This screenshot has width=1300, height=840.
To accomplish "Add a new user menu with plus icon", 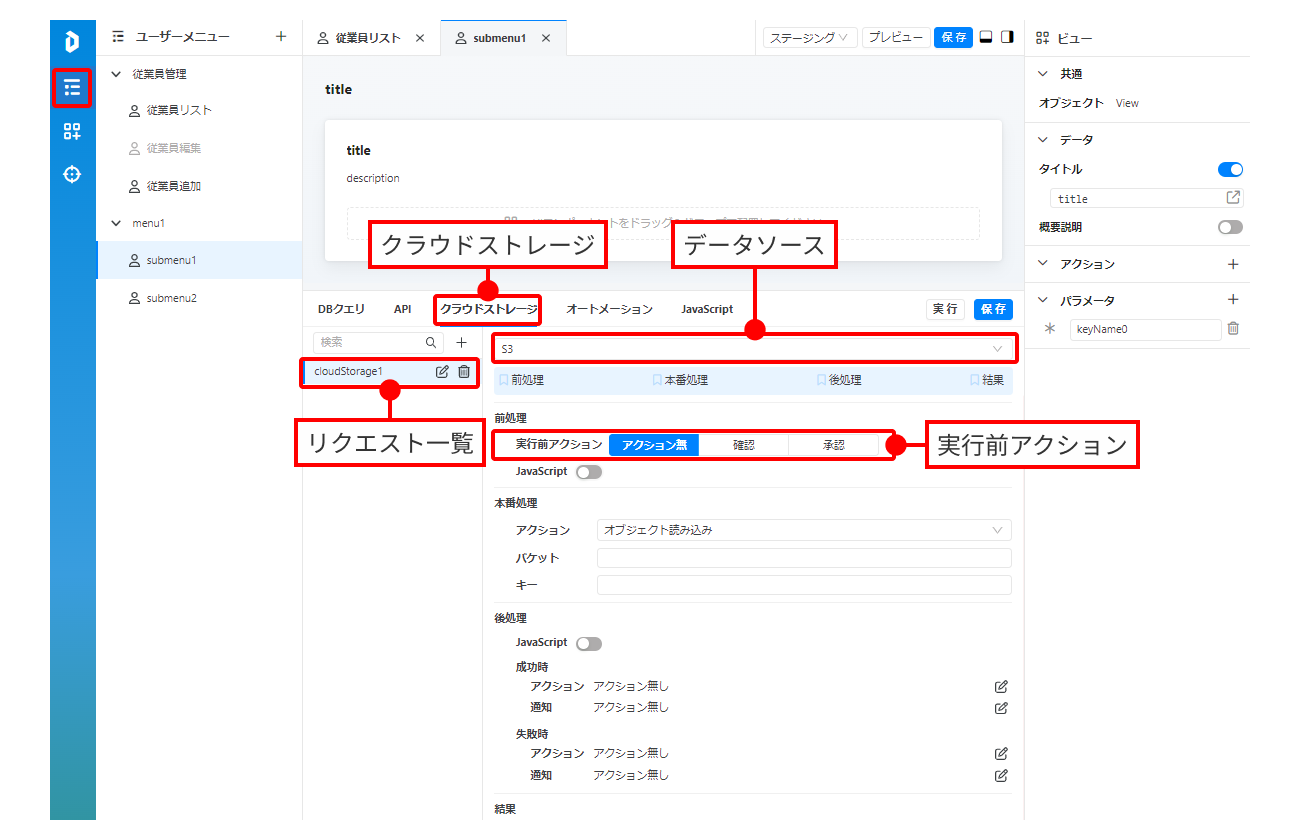I will tap(281, 37).
